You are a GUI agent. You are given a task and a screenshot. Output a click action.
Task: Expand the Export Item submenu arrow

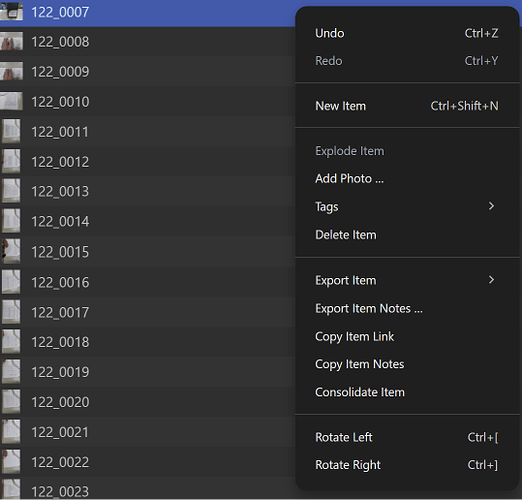coord(491,280)
